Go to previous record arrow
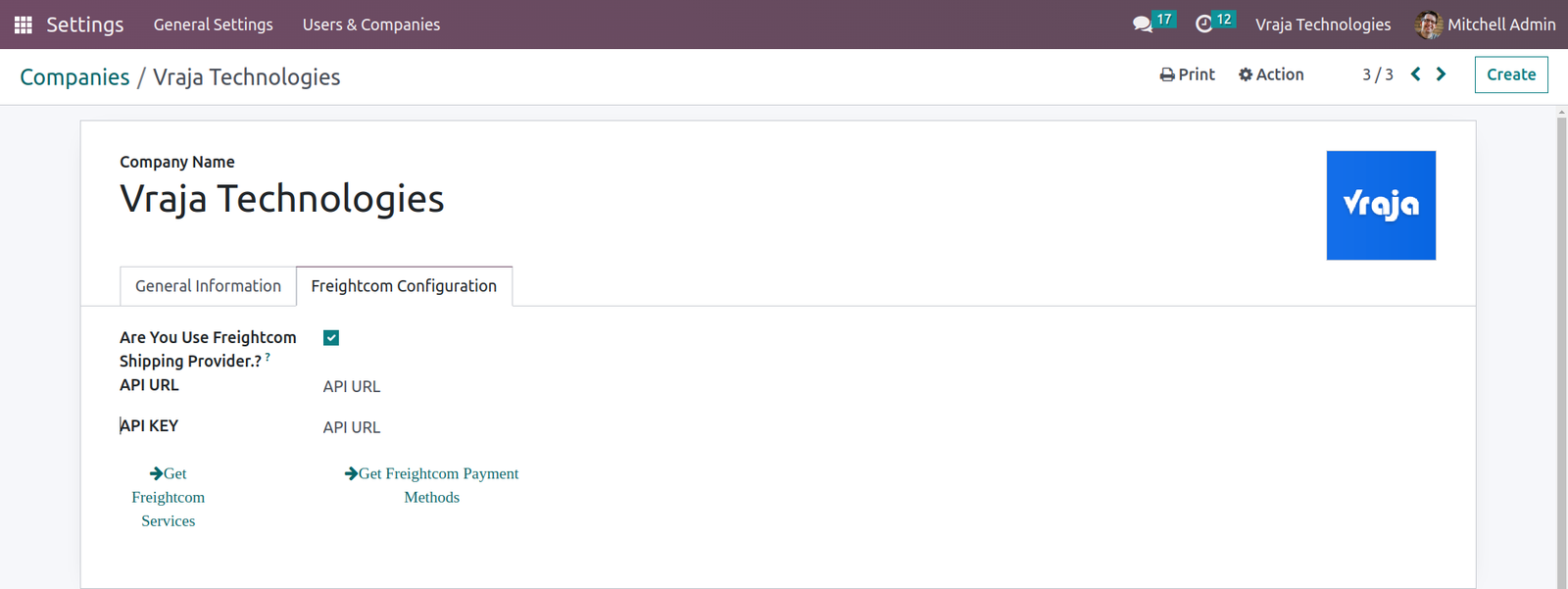Screen dimensions: 1568x589 pos(1415,74)
